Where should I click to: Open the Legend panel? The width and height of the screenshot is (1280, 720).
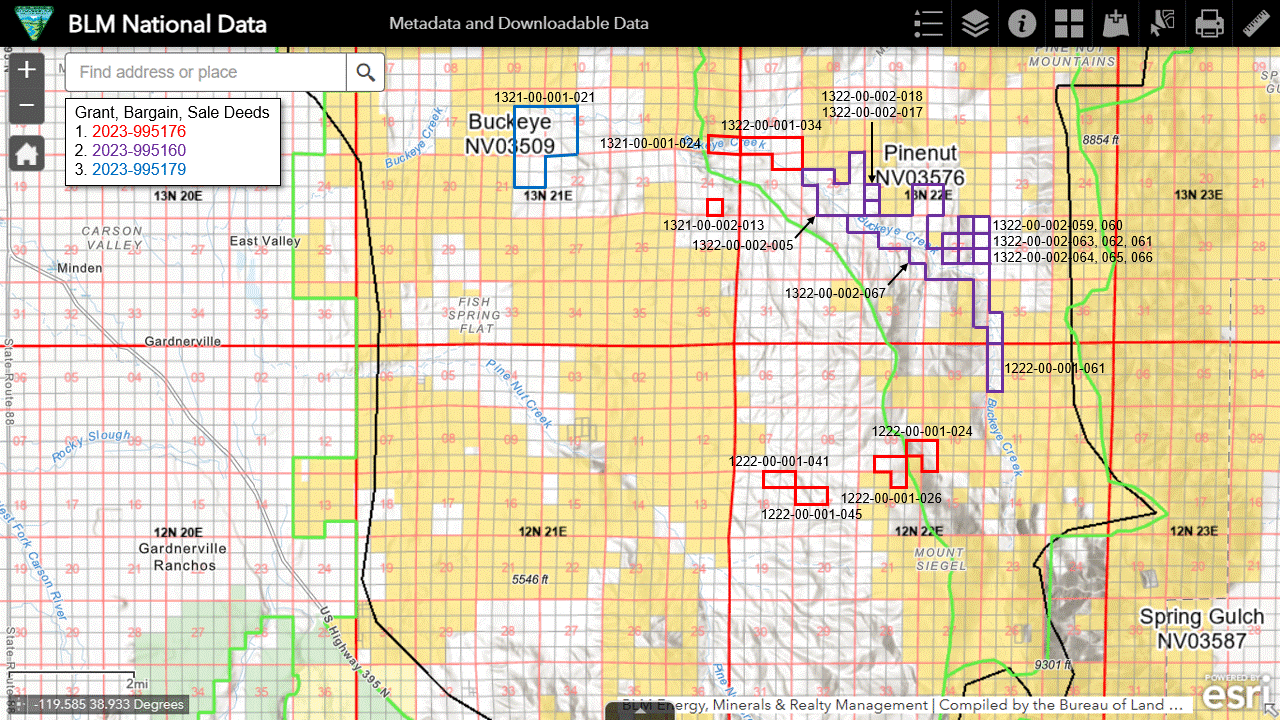pos(929,23)
